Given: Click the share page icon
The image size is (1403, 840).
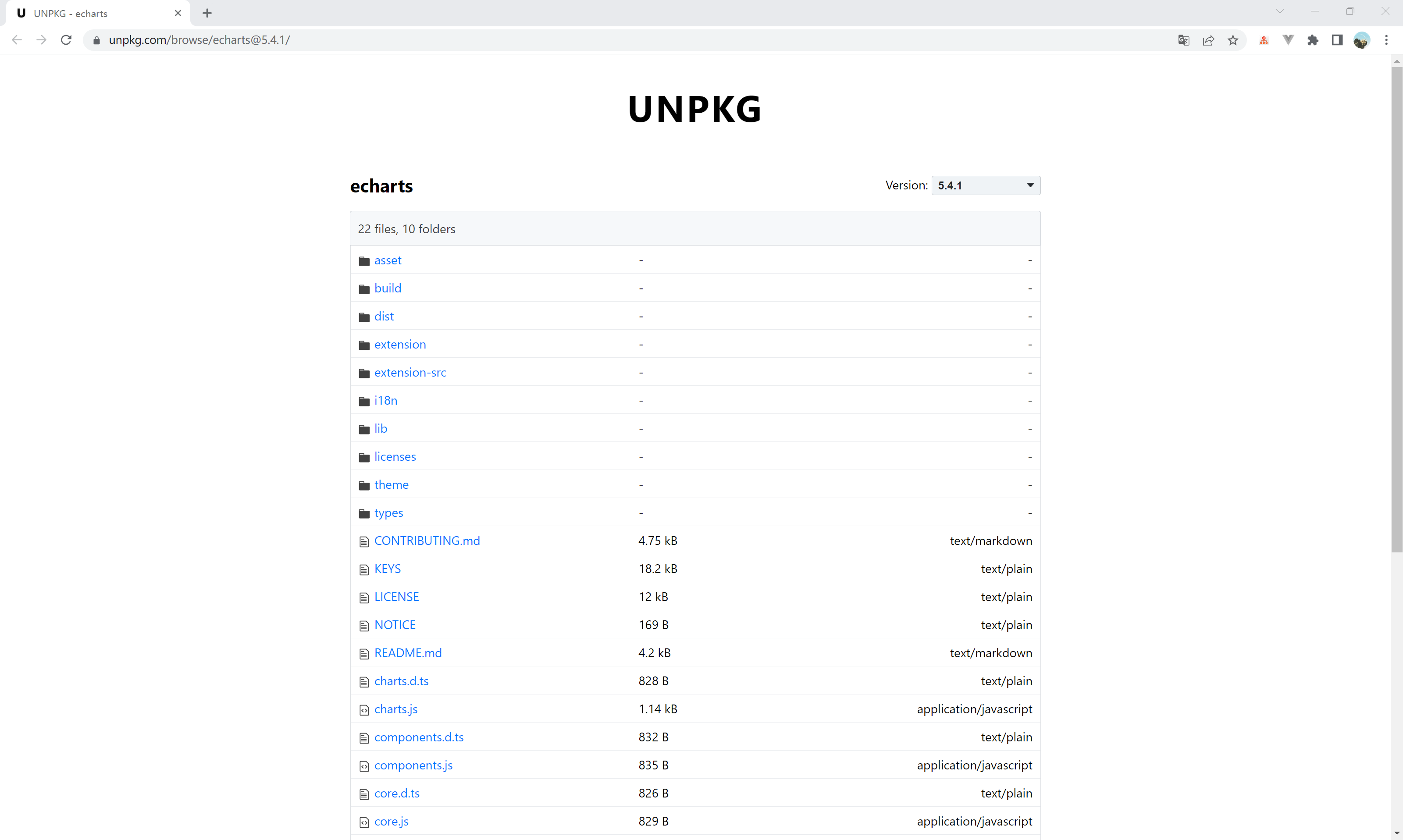Looking at the screenshot, I should tap(1208, 40).
